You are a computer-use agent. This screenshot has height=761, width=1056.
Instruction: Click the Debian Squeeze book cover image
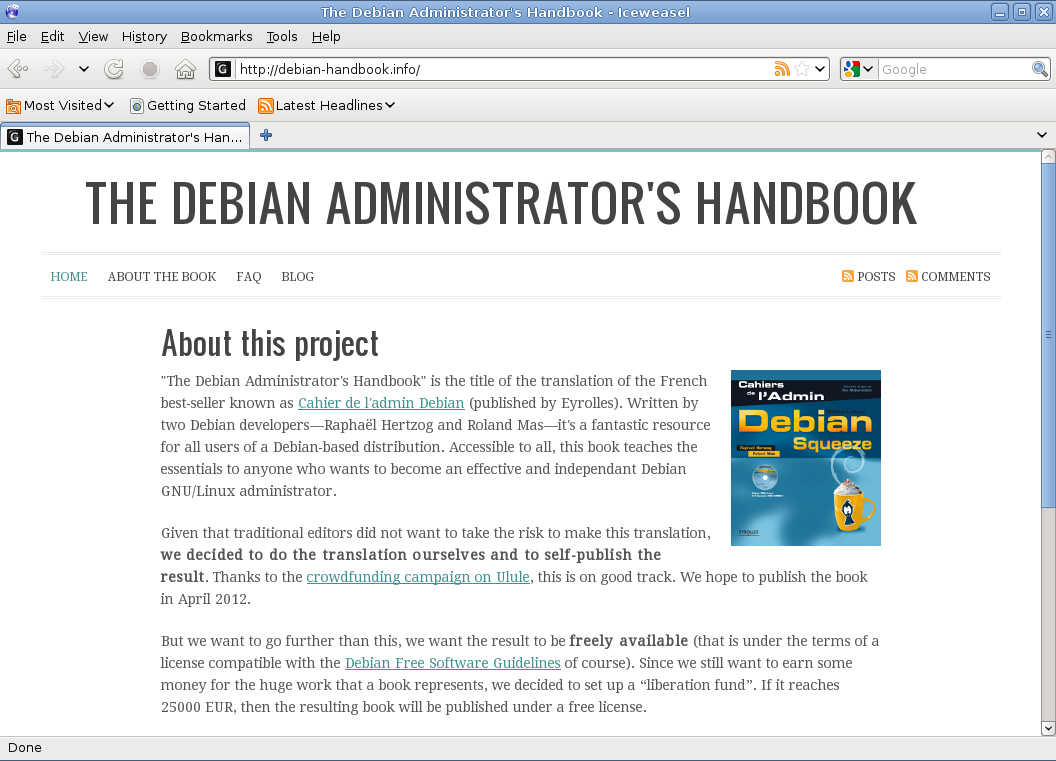coord(805,458)
